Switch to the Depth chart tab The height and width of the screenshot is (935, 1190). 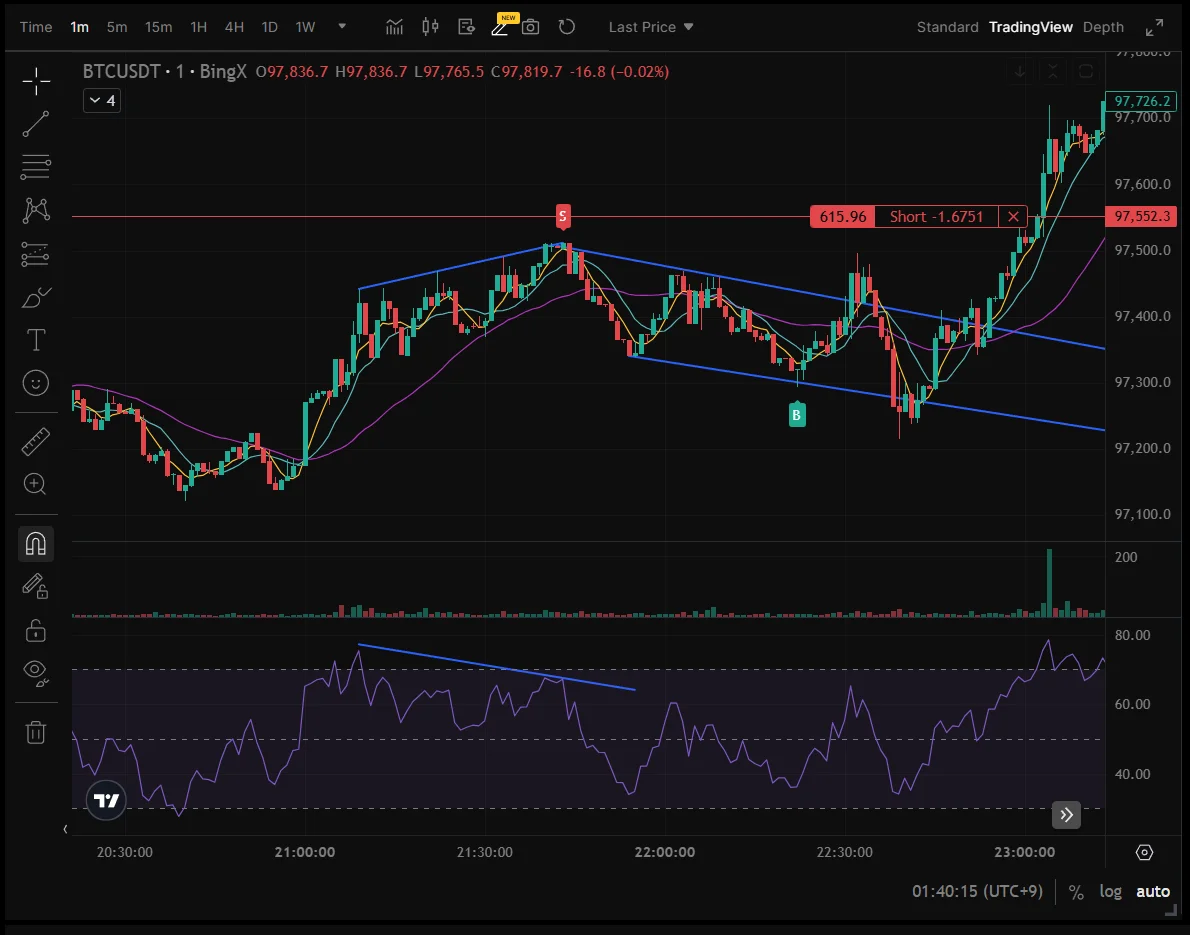click(x=1103, y=27)
